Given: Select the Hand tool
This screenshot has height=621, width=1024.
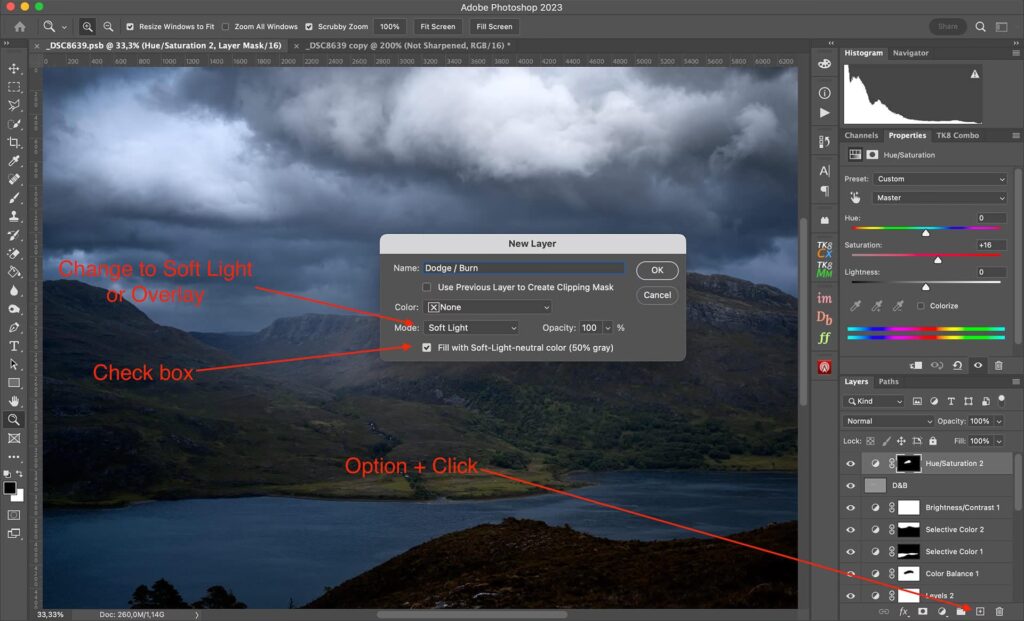Looking at the screenshot, I should pyautogui.click(x=14, y=401).
